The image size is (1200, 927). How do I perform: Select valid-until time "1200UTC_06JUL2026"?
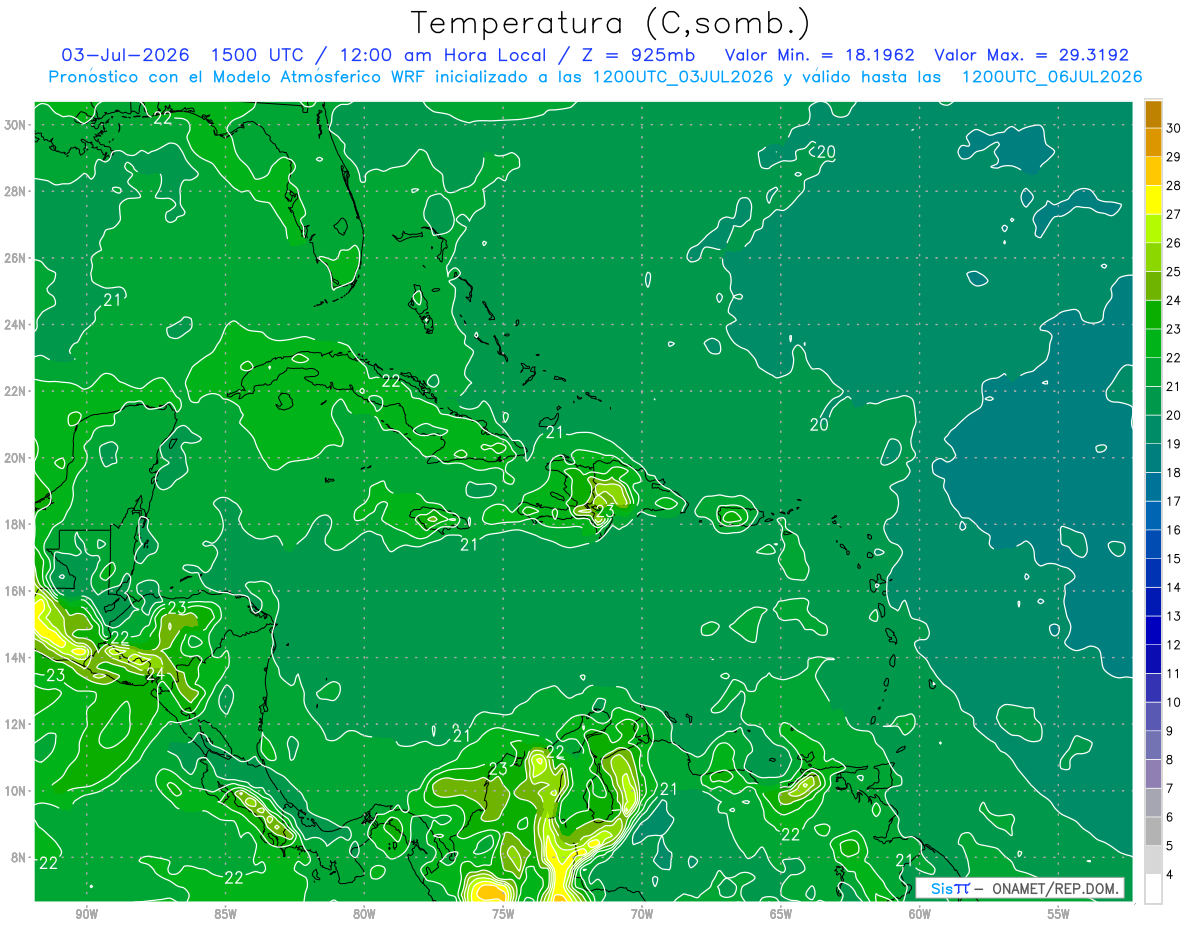(1052, 77)
